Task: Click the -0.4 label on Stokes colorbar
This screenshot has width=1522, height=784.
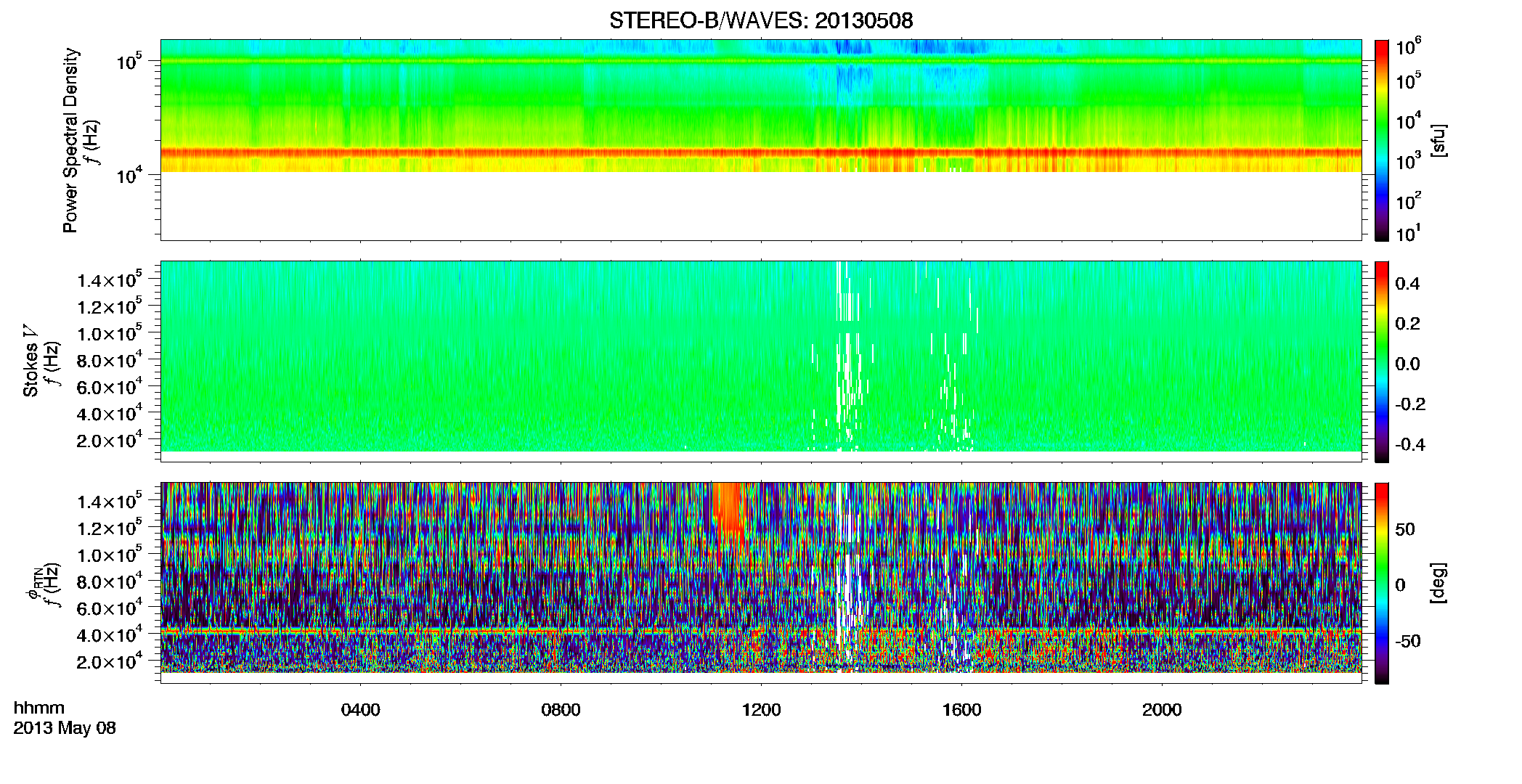Action: point(1410,444)
